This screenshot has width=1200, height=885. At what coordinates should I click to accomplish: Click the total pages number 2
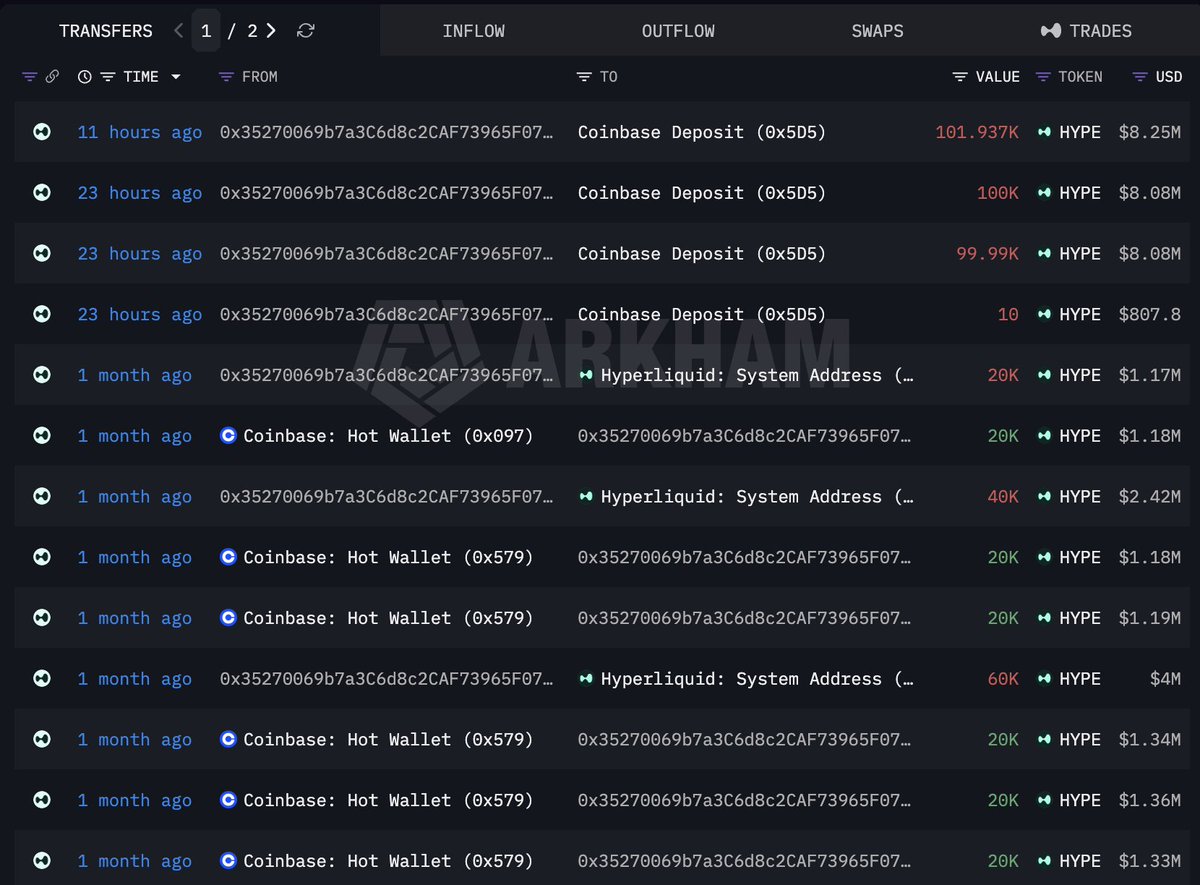click(x=252, y=31)
